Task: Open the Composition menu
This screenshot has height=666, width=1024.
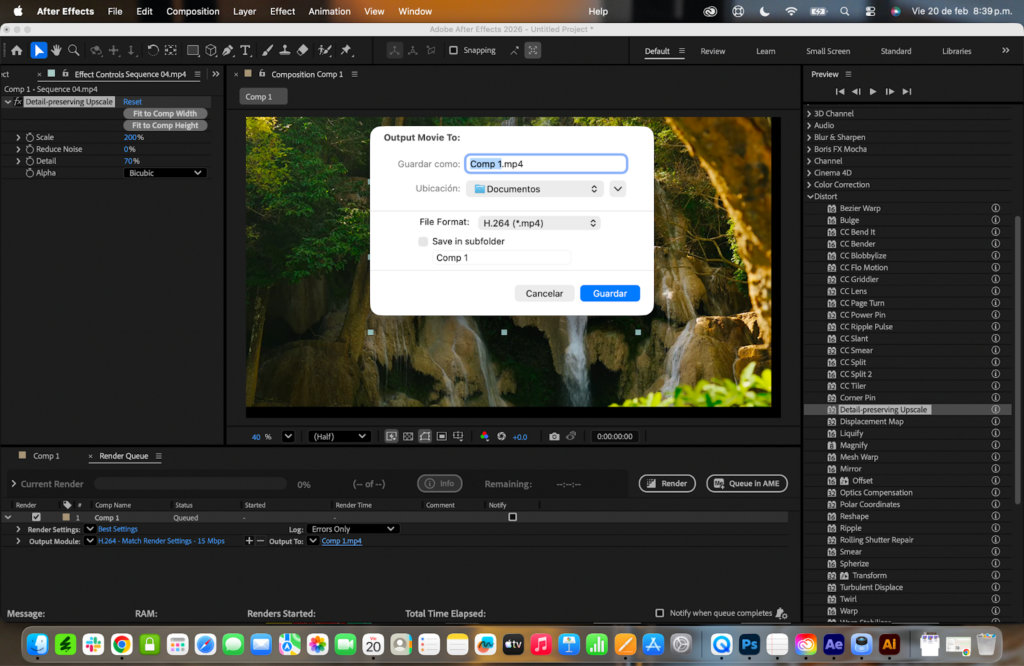Action: point(192,11)
